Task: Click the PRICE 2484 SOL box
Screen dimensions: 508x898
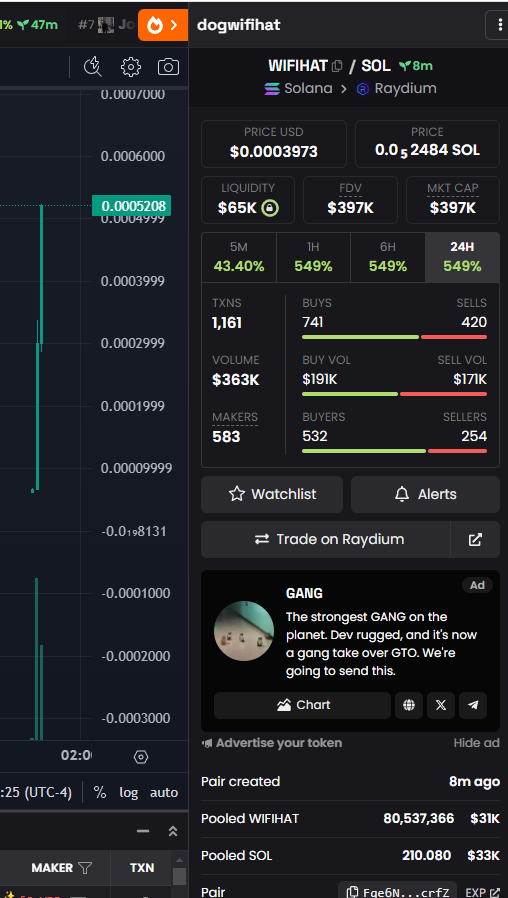Action: 427,144
